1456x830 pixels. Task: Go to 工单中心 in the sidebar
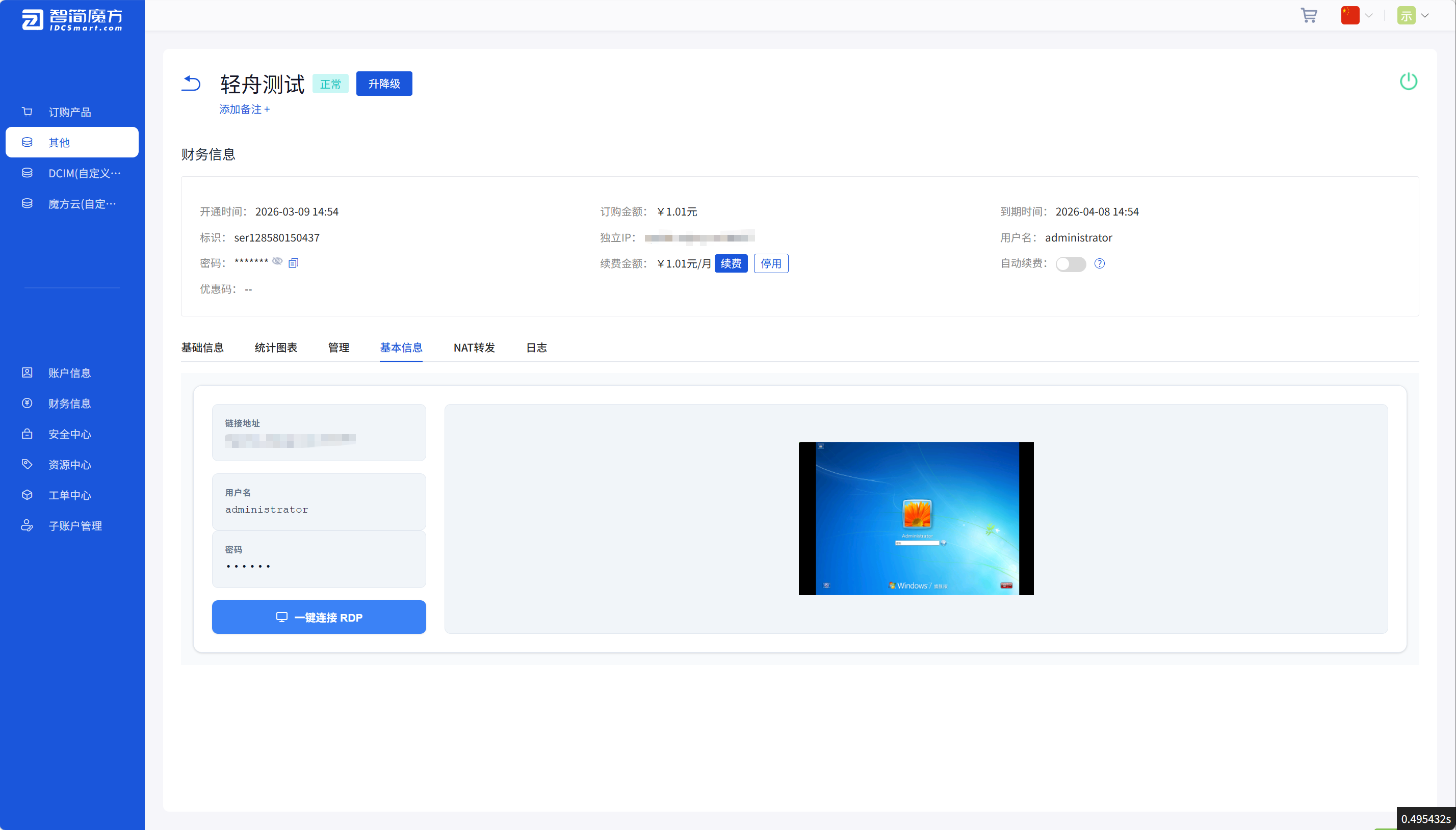pos(69,495)
